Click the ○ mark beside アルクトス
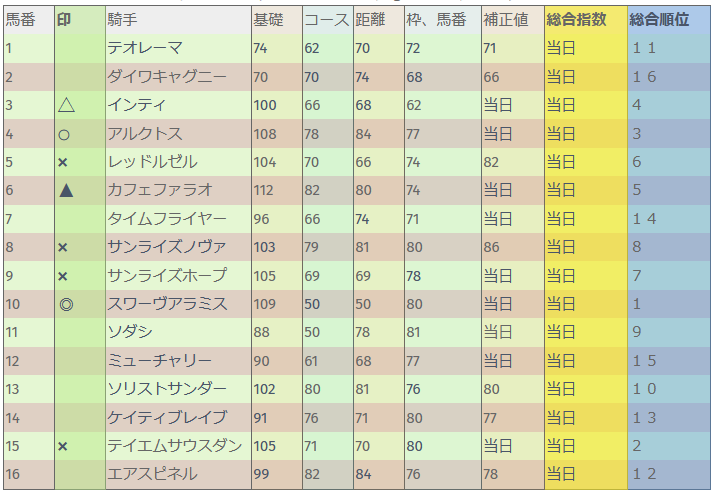The image size is (714, 497). pos(64,134)
